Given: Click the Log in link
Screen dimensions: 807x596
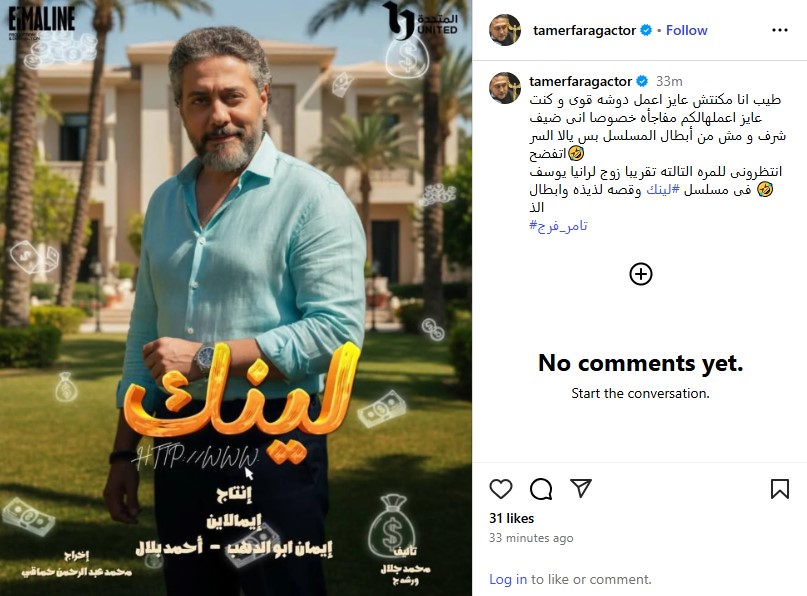Looking at the screenshot, I should point(508,580).
